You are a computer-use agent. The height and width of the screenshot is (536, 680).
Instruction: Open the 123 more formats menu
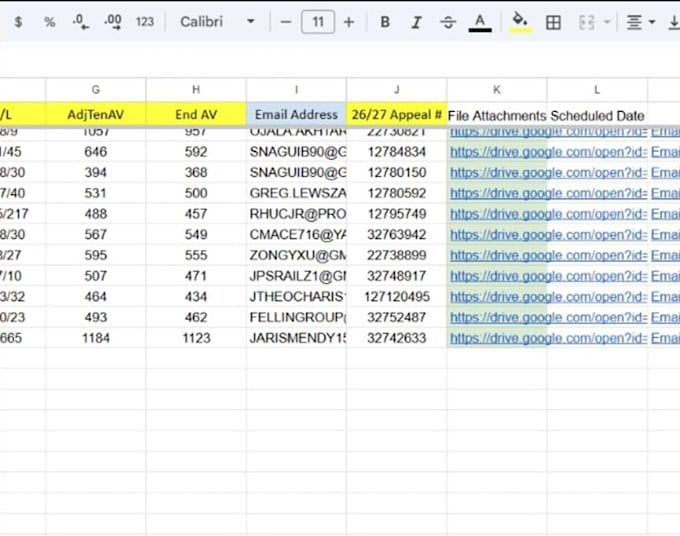145,22
